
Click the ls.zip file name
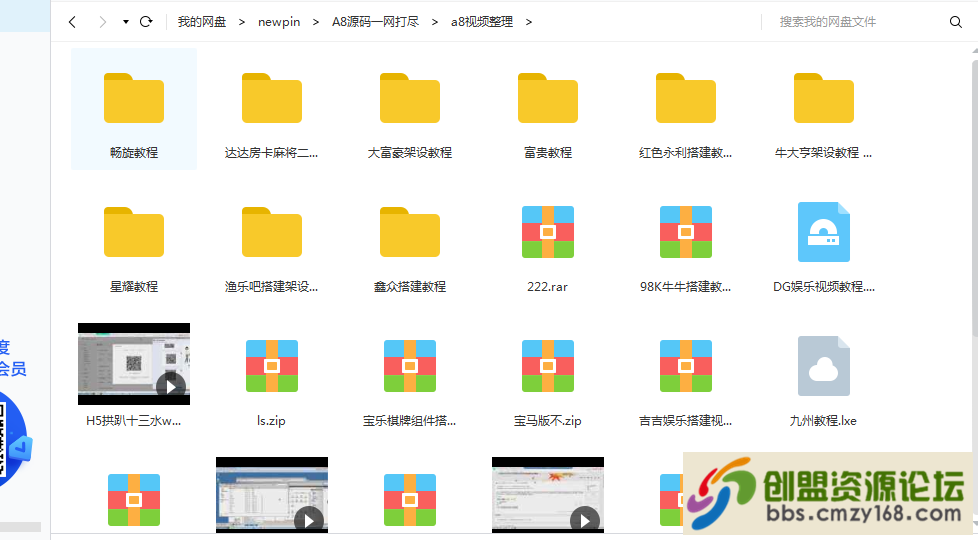coord(271,421)
